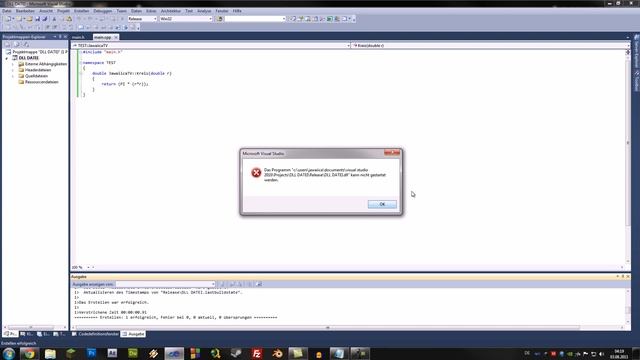Open Google Chrome from the taskbar
640x360 pixels.
[29, 353]
